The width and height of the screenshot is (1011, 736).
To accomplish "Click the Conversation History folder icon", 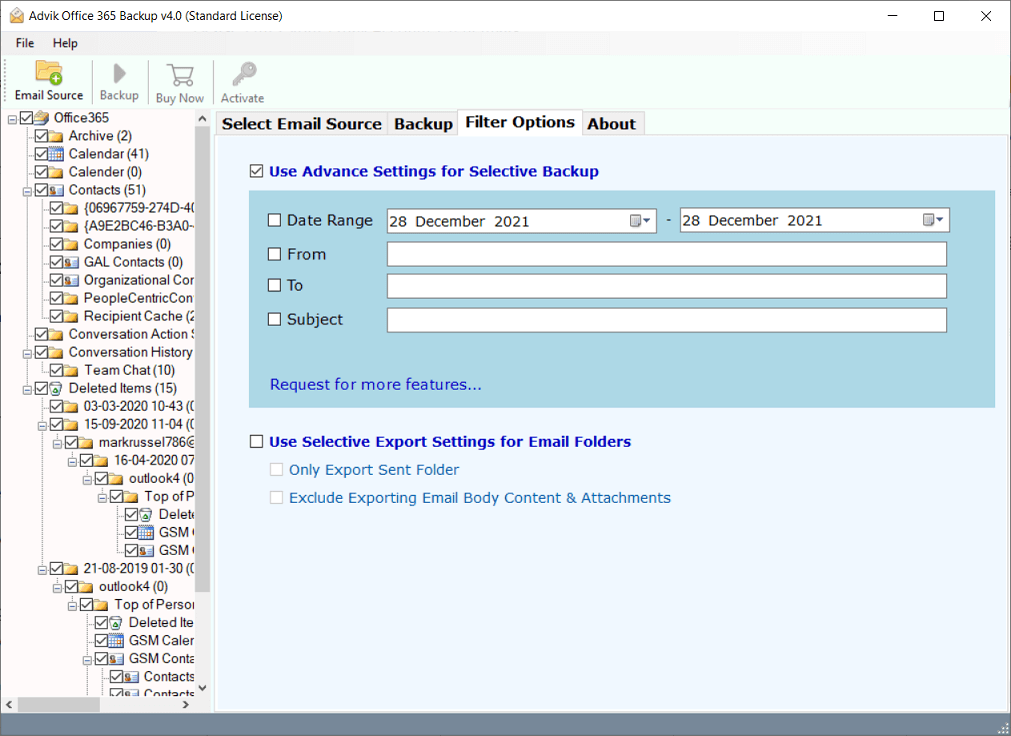I will [56, 352].
